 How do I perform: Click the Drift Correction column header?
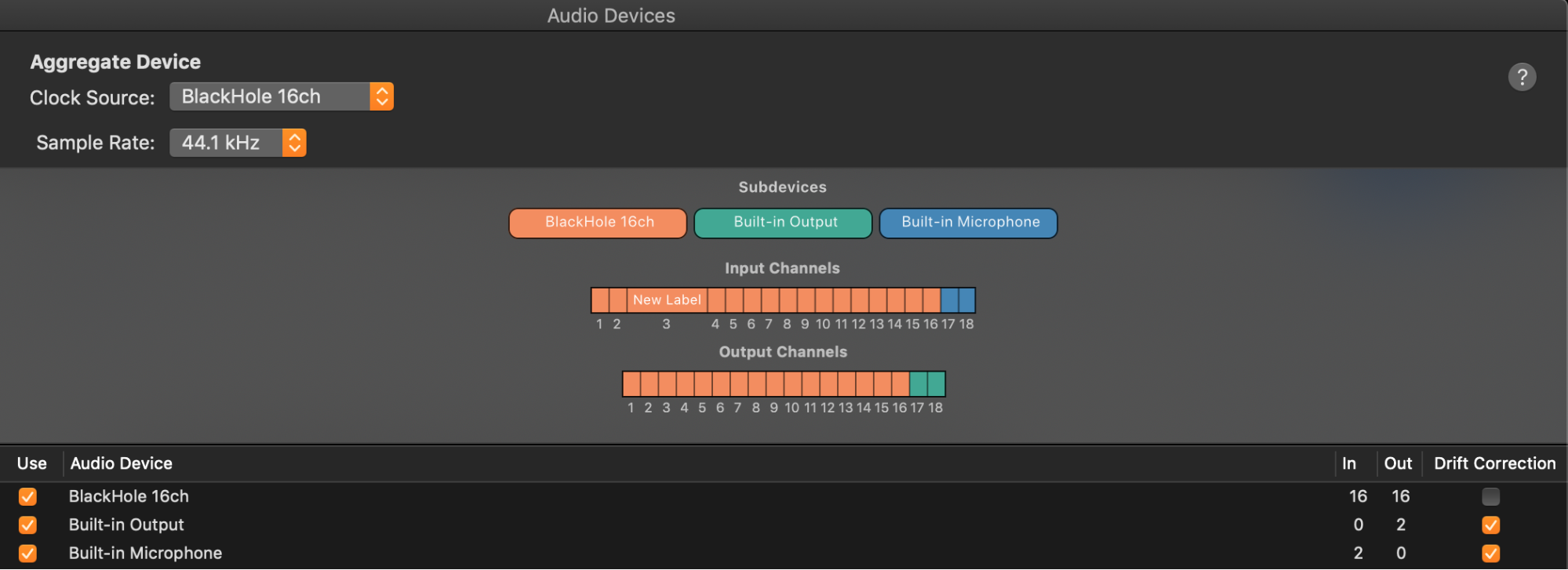pyautogui.click(x=1495, y=463)
